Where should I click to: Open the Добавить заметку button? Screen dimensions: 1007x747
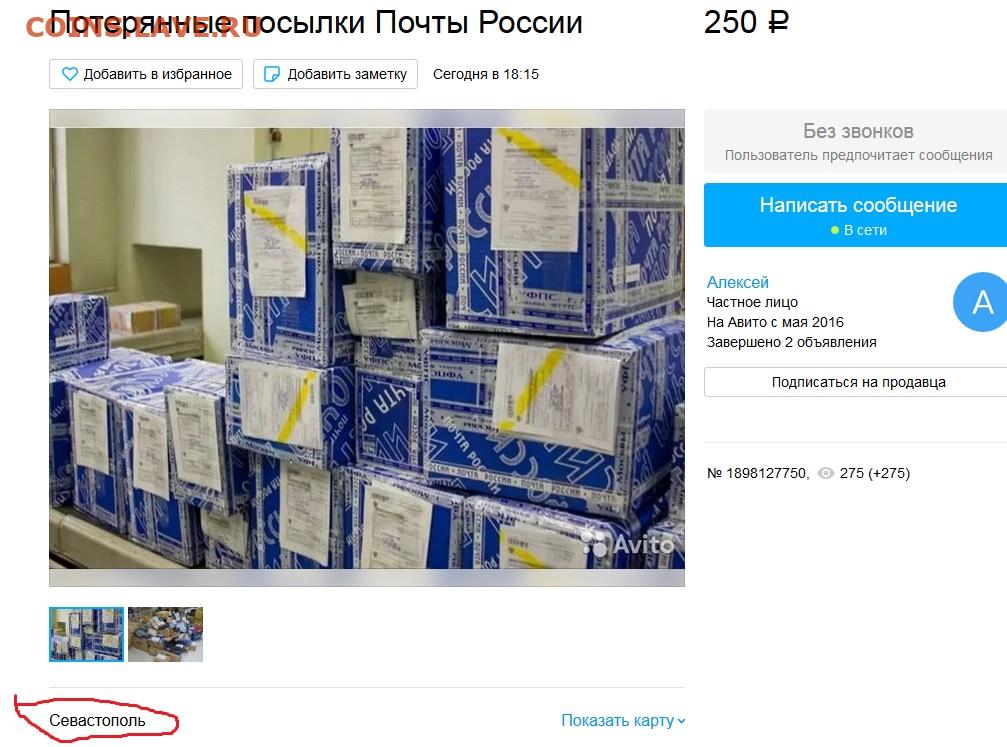(335, 74)
